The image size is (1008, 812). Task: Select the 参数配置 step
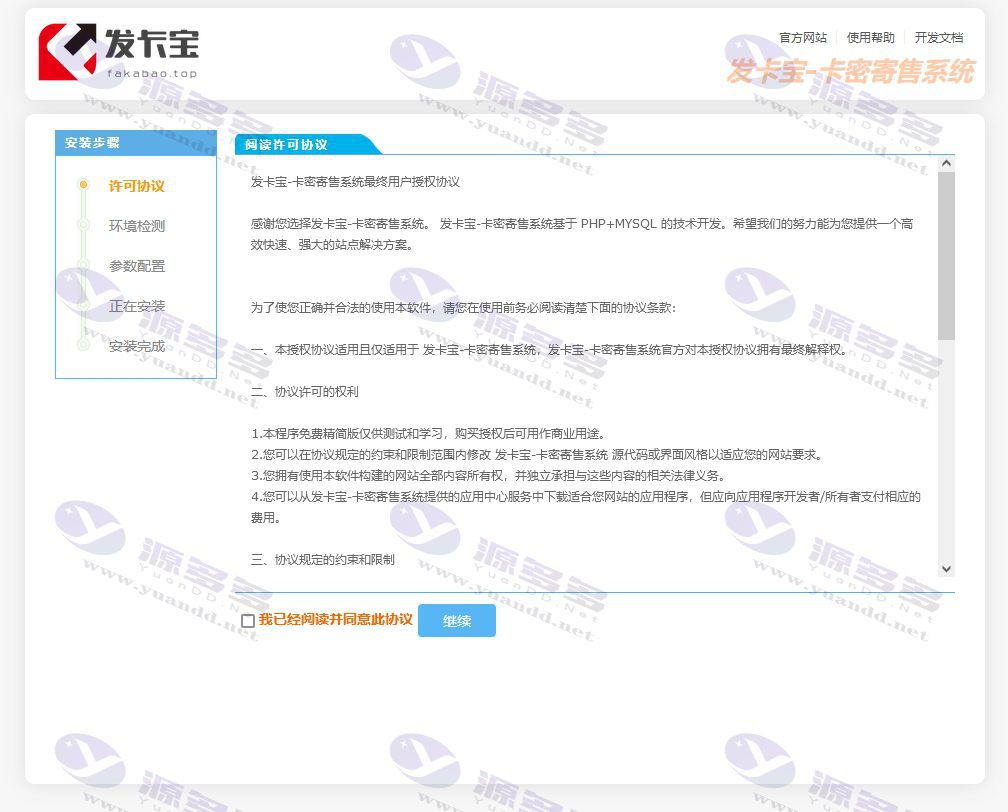tap(136, 266)
